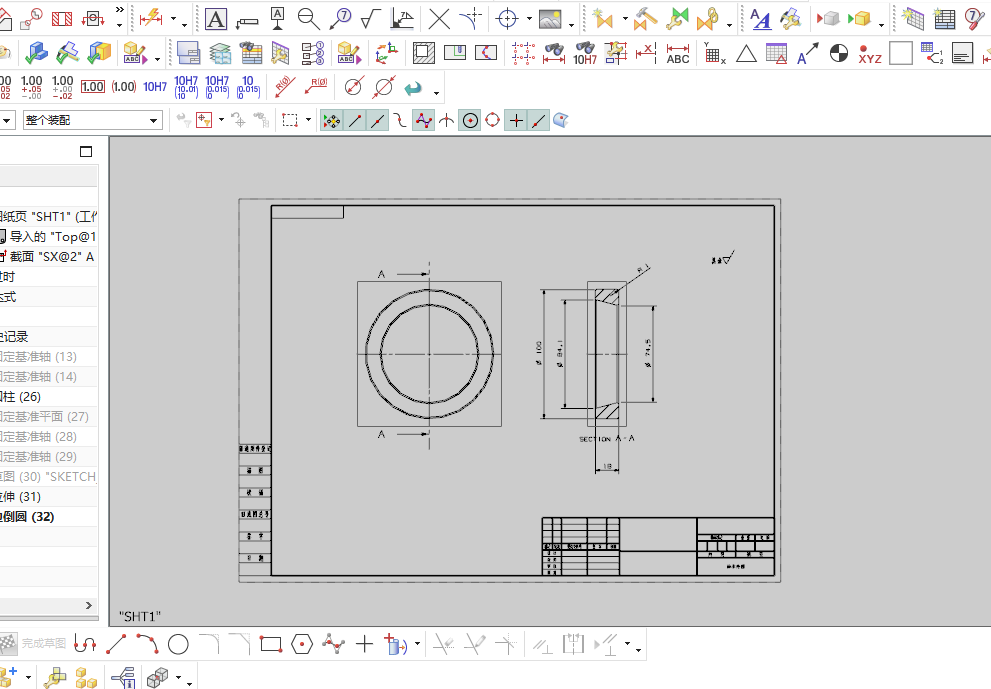Select the Intersection Symbol X tool
This screenshot has width=991, height=689.
coord(439,19)
